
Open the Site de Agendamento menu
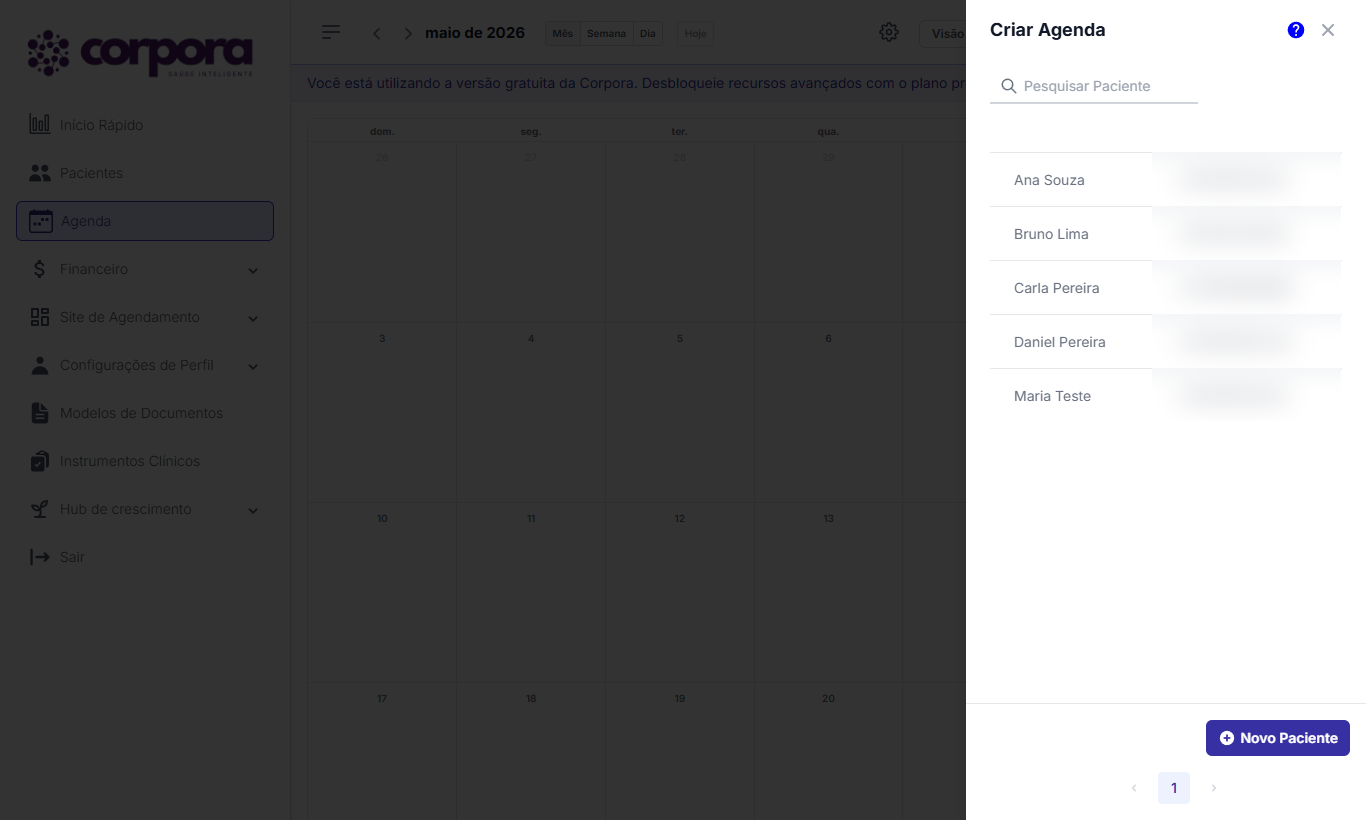pos(145,317)
